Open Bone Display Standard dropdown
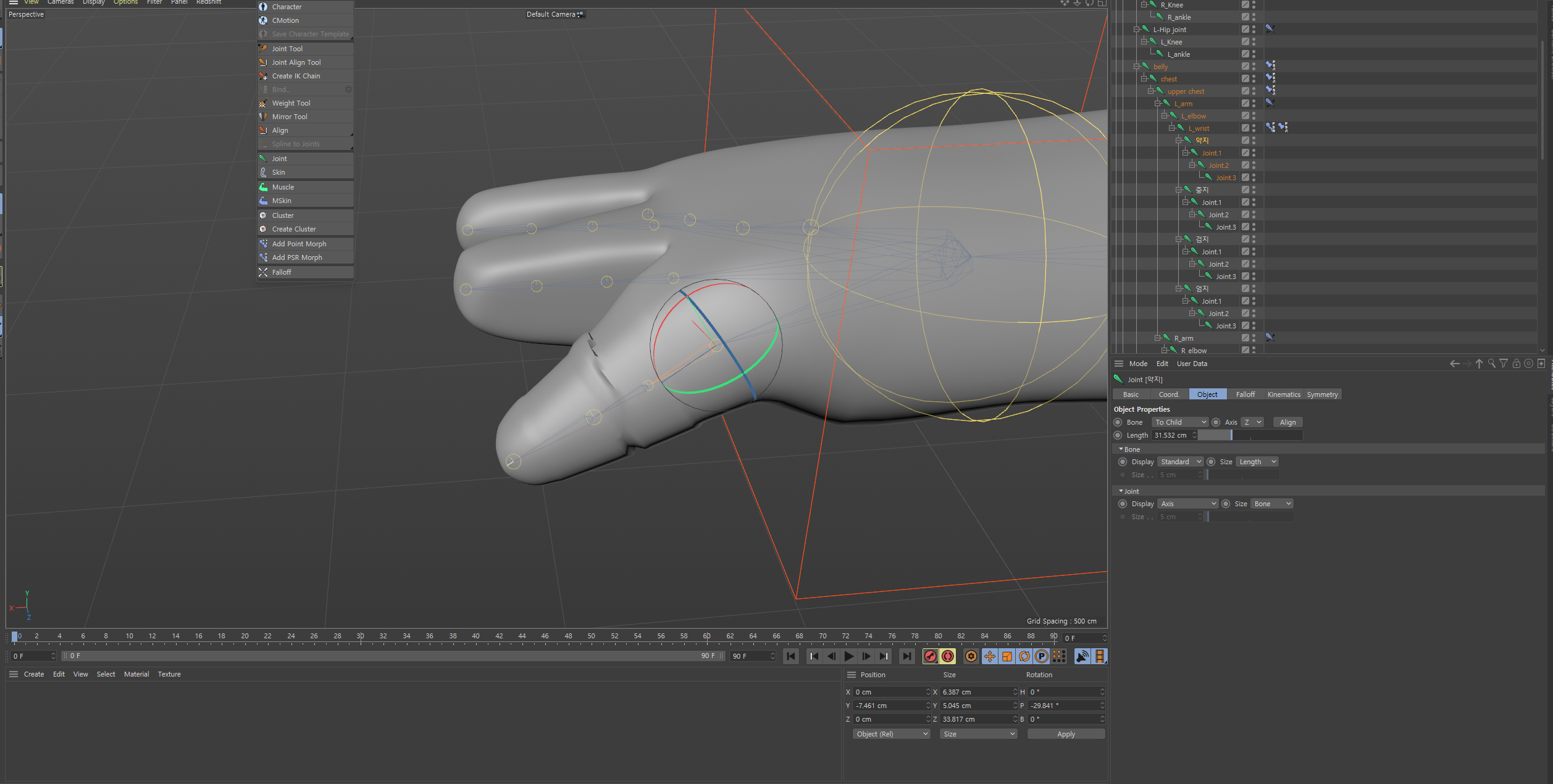This screenshot has height=784, width=1553. (1180, 462)
